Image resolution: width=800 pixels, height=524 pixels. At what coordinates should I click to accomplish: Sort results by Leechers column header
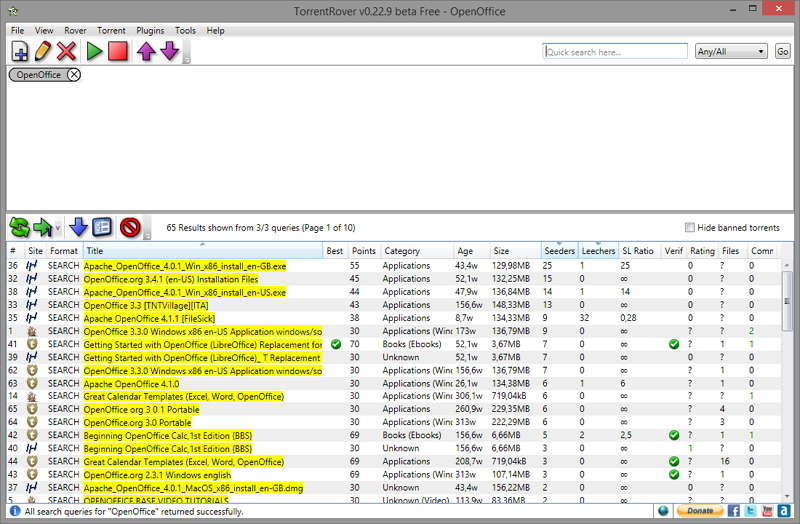[598, 251]
